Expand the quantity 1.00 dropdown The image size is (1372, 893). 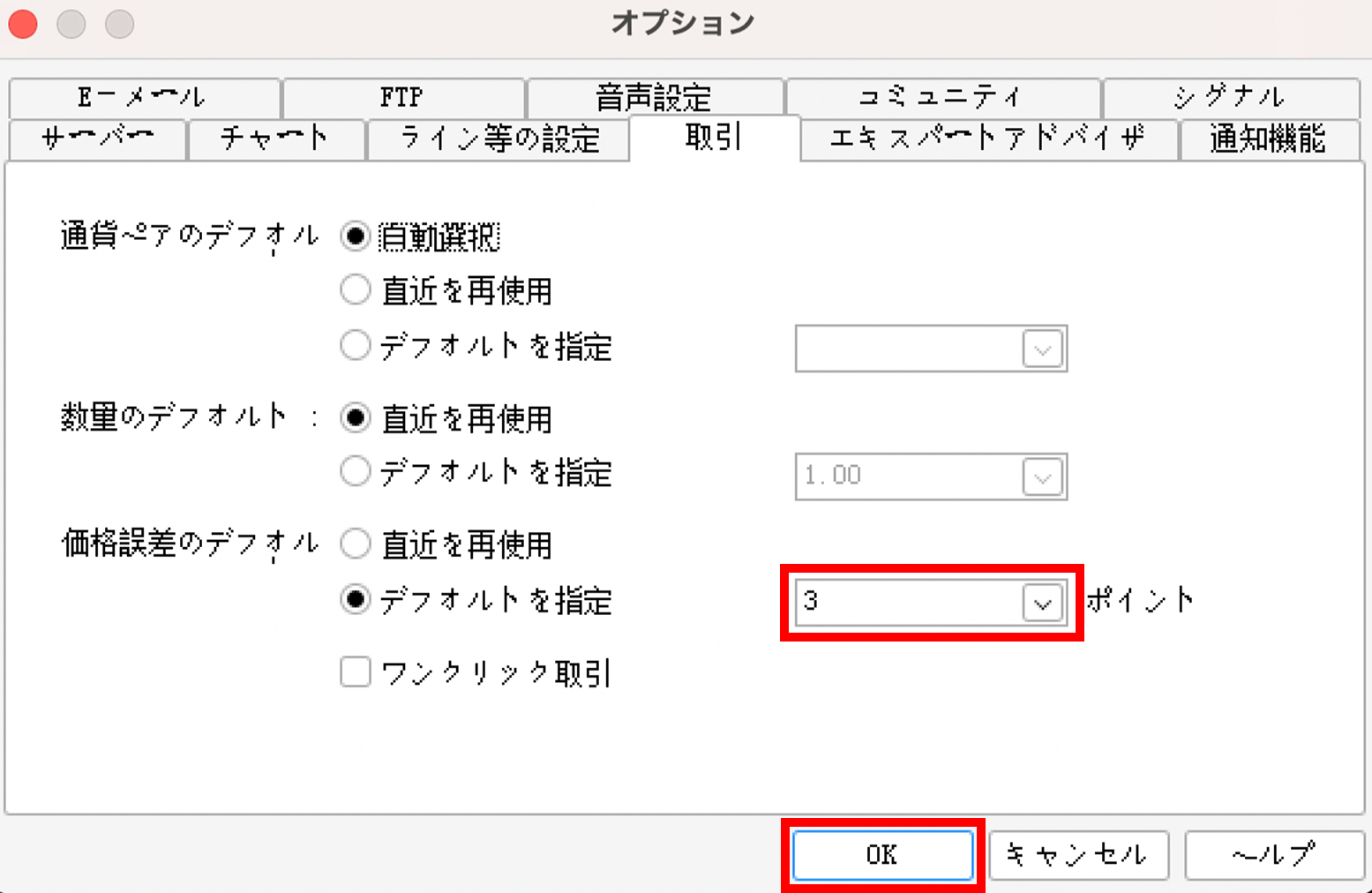[1042, 477]
